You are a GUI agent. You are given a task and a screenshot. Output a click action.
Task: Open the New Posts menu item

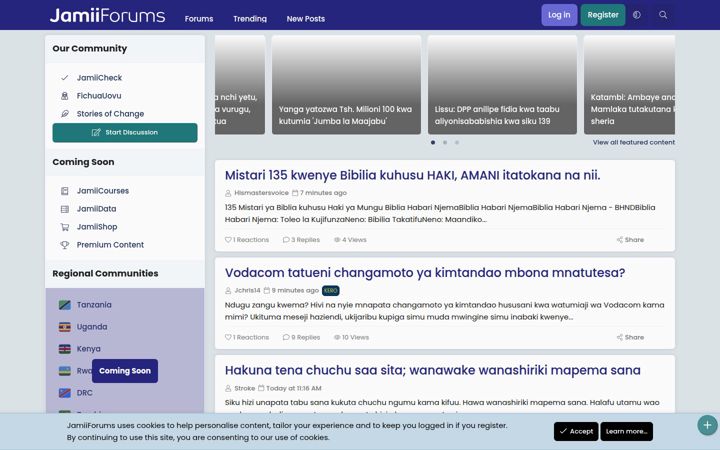(x=306, y=19)
